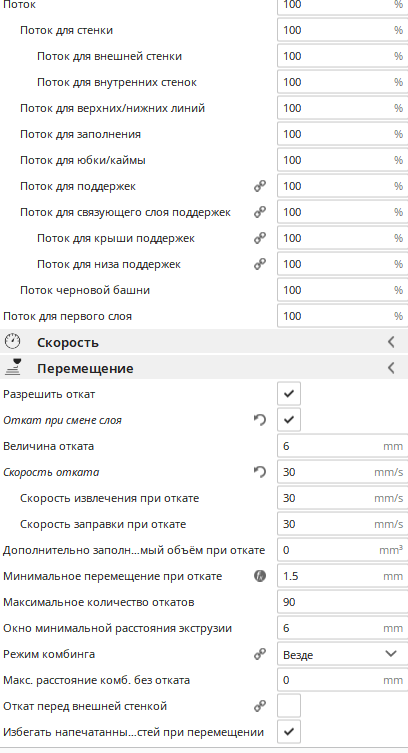
Task: Click link icon for Поток для связующего слоя поддержек
Action: pos(260,212)
